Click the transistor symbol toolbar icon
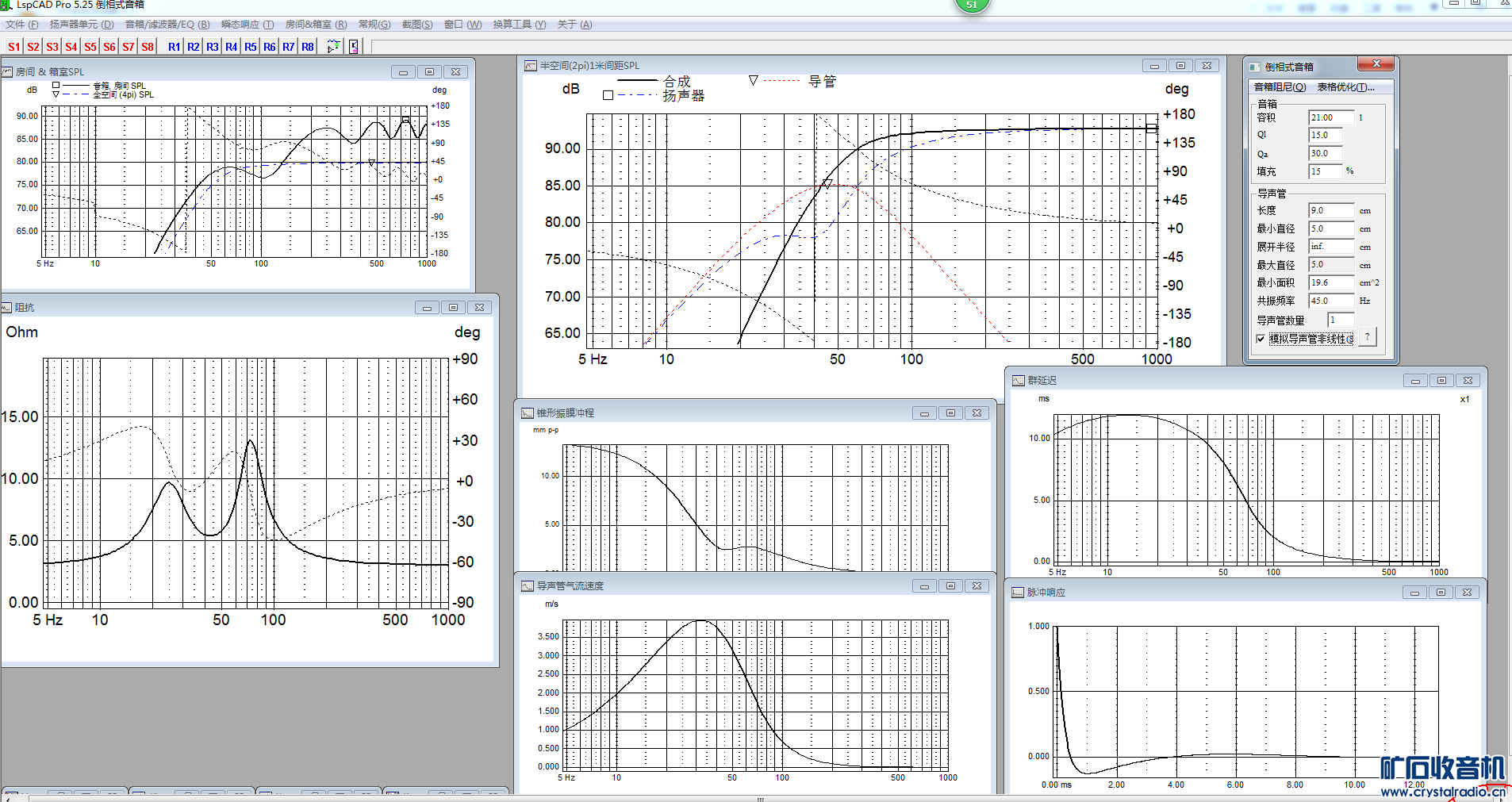The width and height of the screenshot is (1512, 802). 354,47
